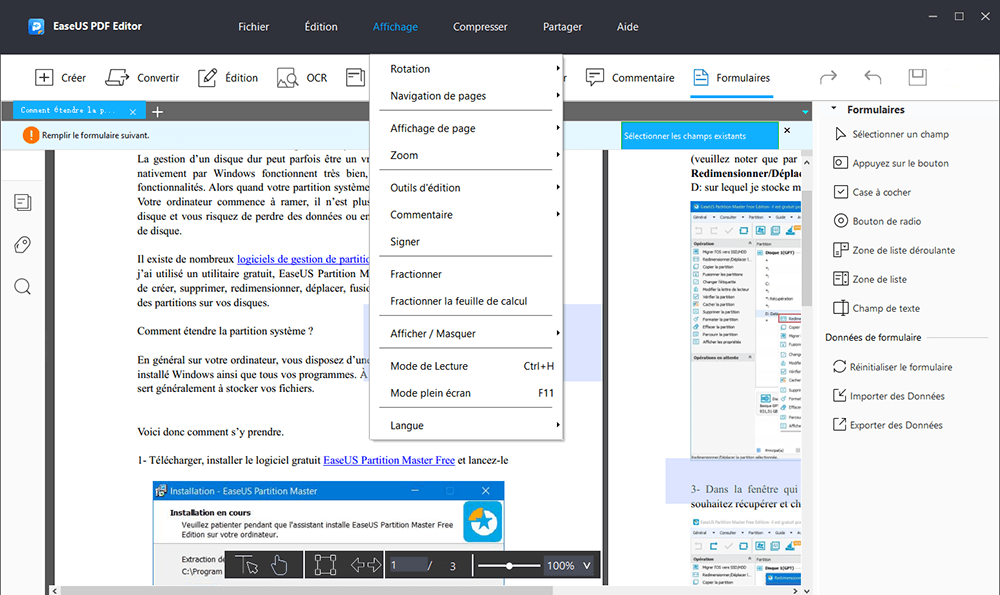Go to previous page with left arrow
1000x595 pixels.
pyautogui.click(x=358, y=565)
